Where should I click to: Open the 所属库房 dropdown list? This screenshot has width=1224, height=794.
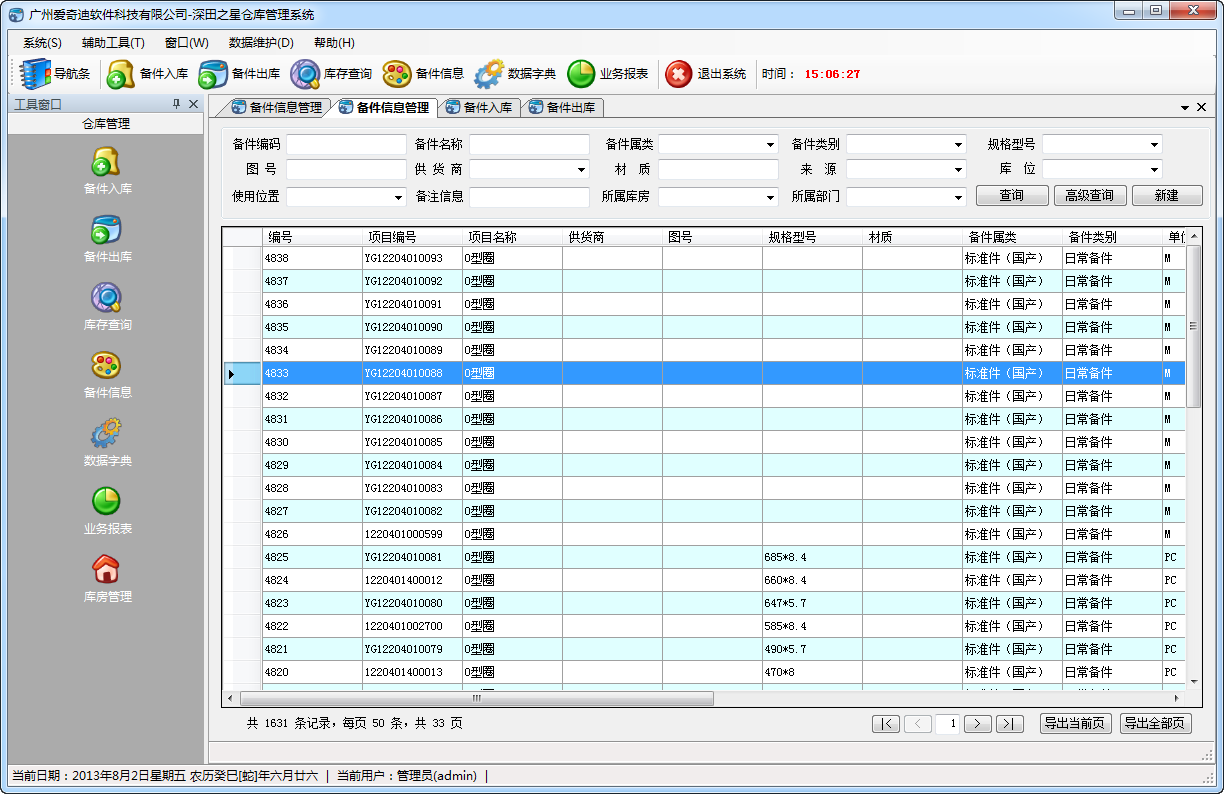coord(770,196)
